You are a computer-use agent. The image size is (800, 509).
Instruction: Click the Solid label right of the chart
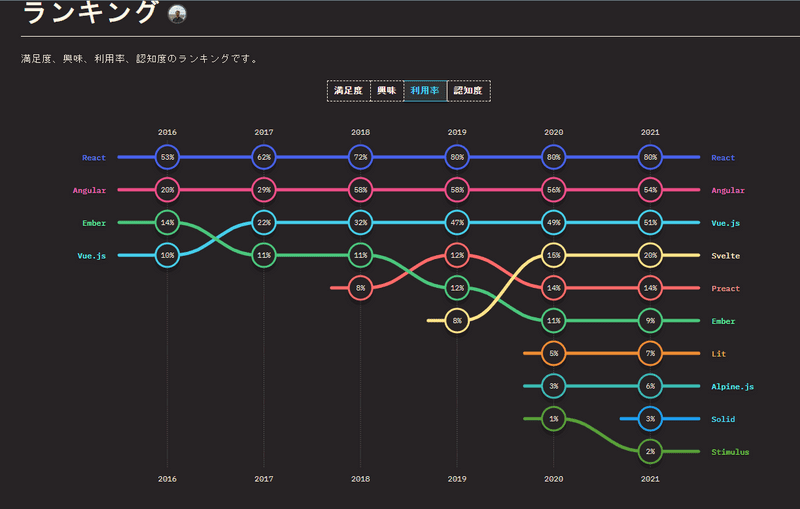tap(723, 419)
